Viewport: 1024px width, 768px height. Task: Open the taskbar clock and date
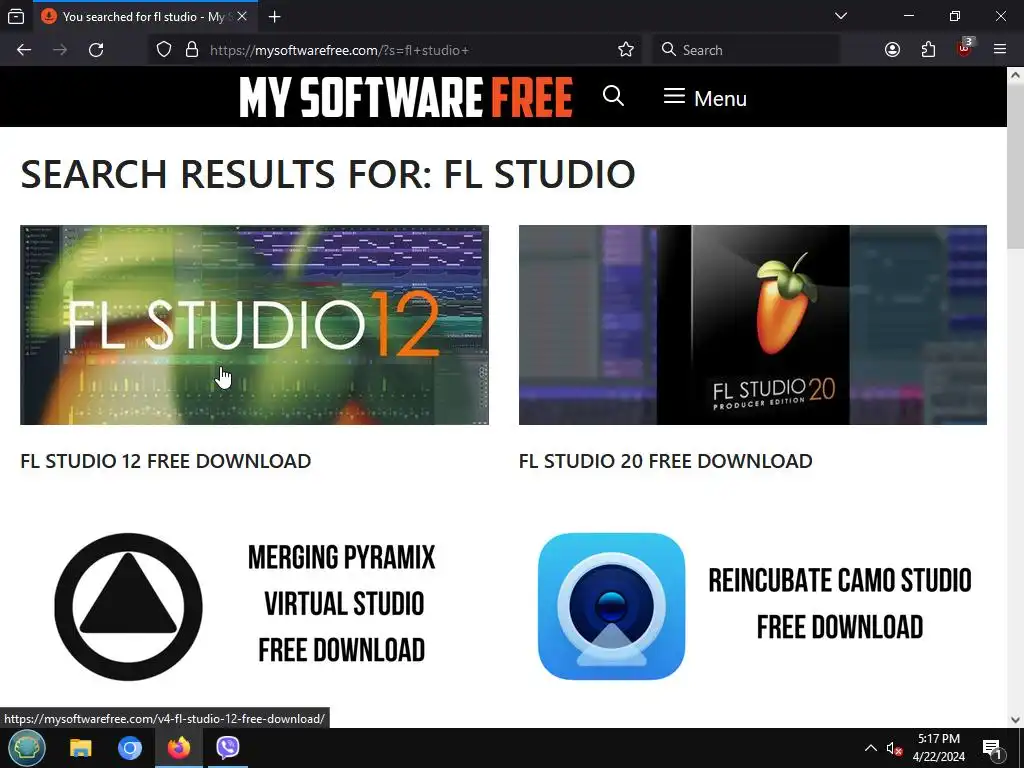tap(939, 748)
